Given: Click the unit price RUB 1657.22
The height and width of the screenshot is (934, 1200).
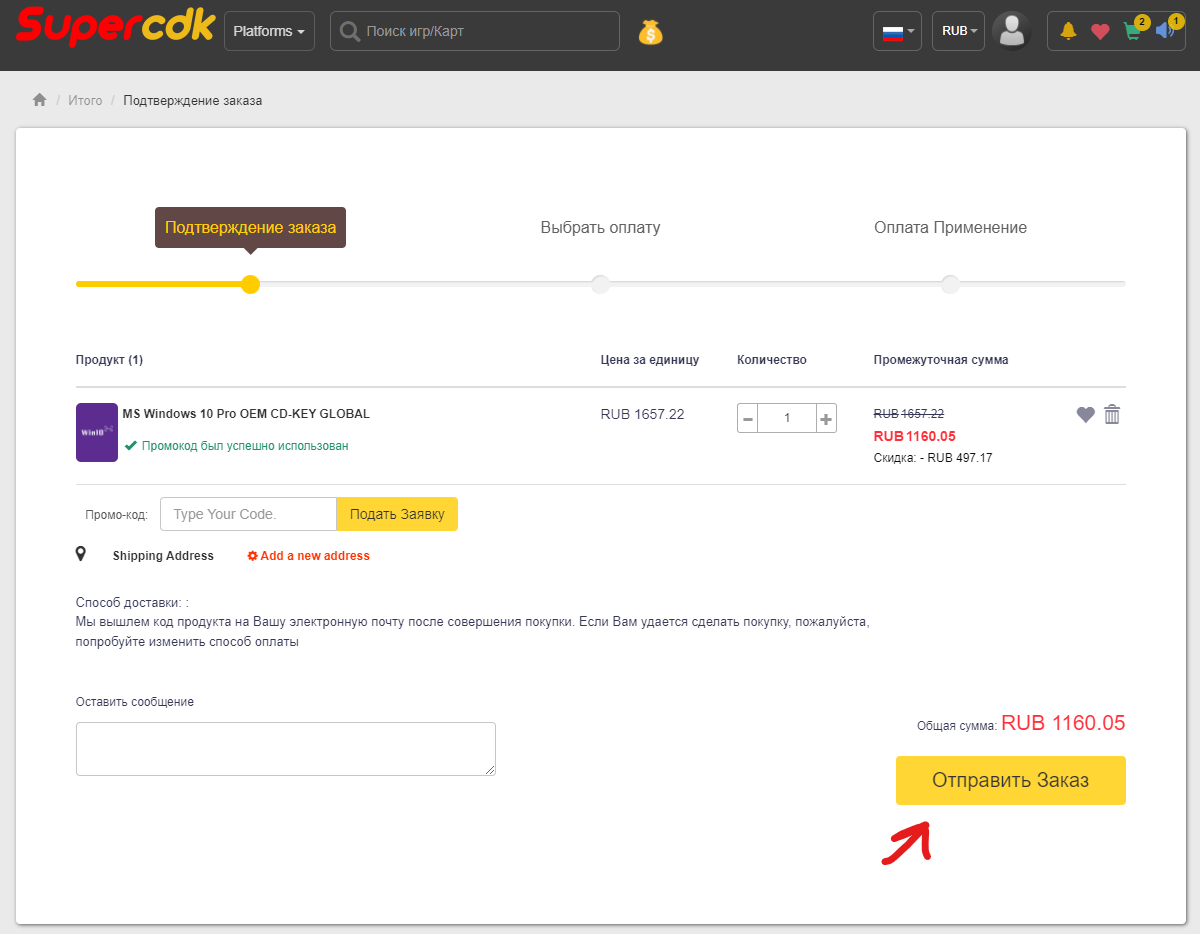Looking at the screenshot, I should coord(642,414).
